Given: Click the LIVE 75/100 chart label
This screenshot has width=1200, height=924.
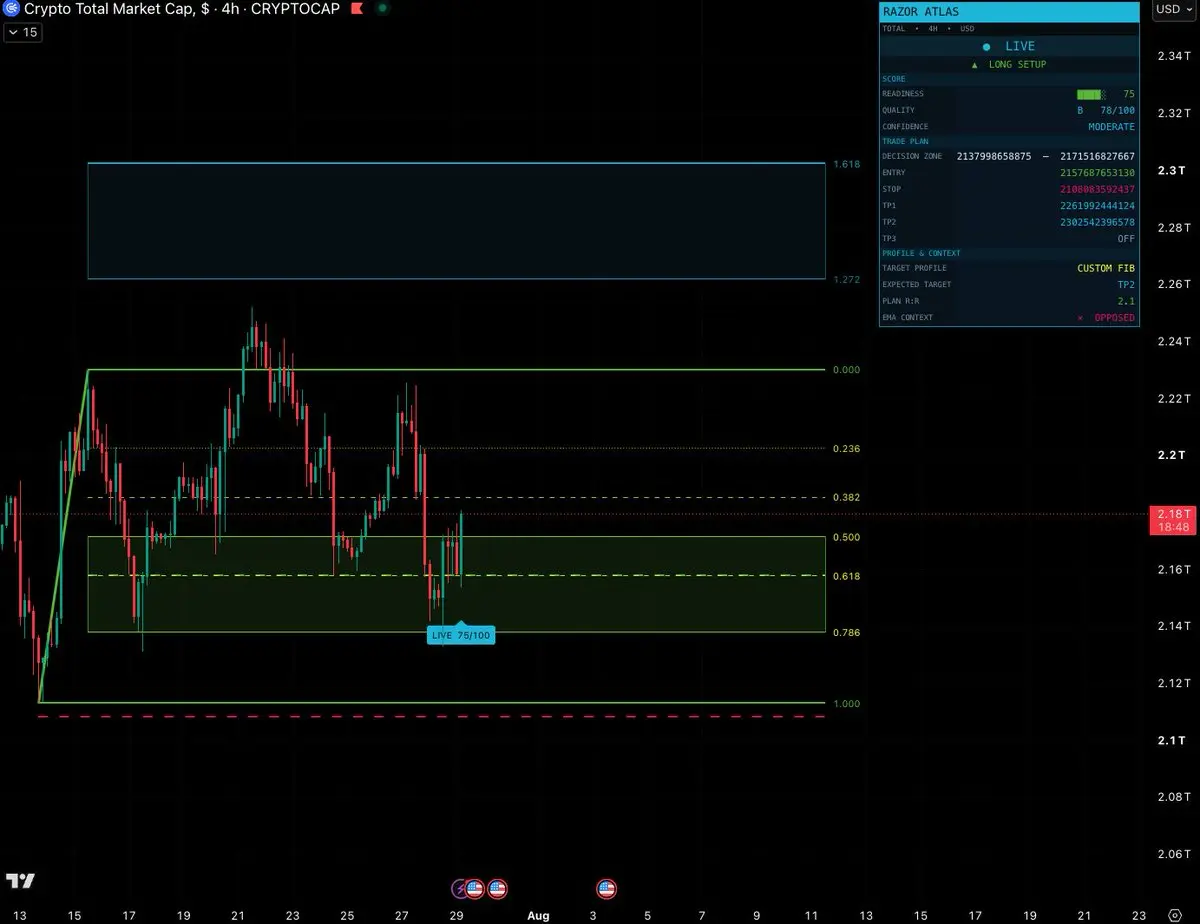Looking at the screenshot, I should 461,635.
